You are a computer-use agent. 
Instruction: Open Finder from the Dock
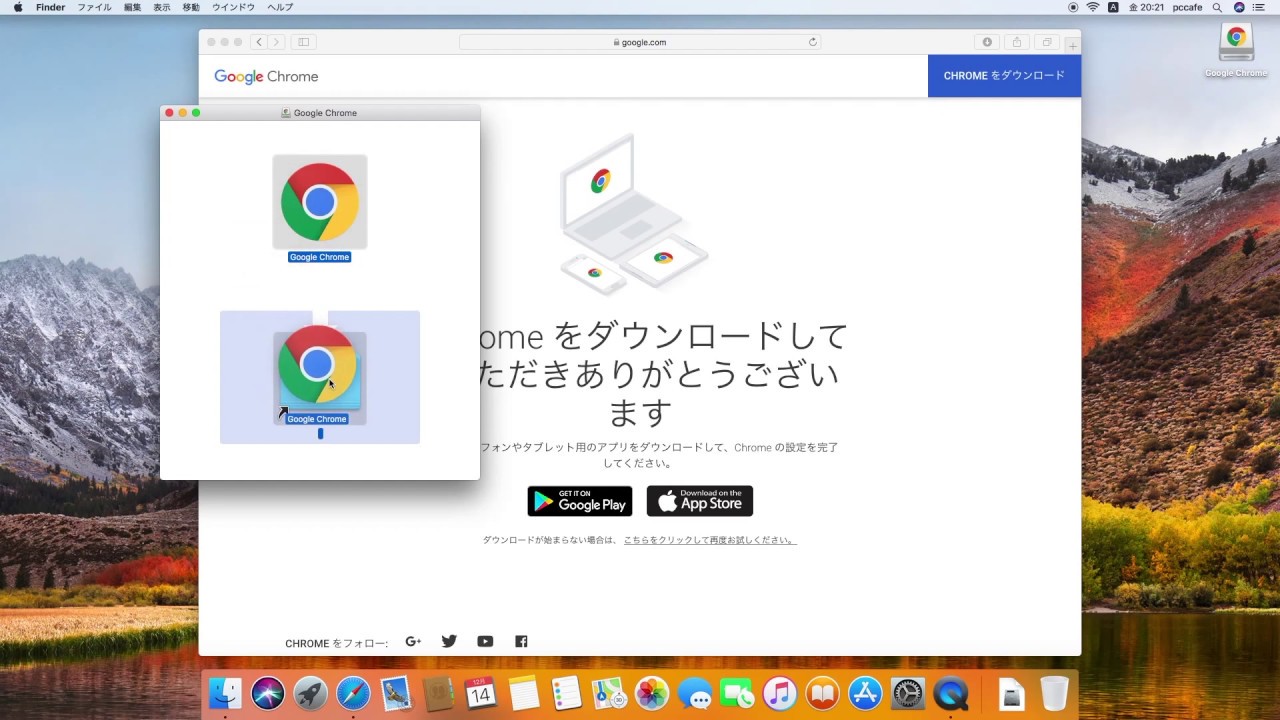pos(226,693)
